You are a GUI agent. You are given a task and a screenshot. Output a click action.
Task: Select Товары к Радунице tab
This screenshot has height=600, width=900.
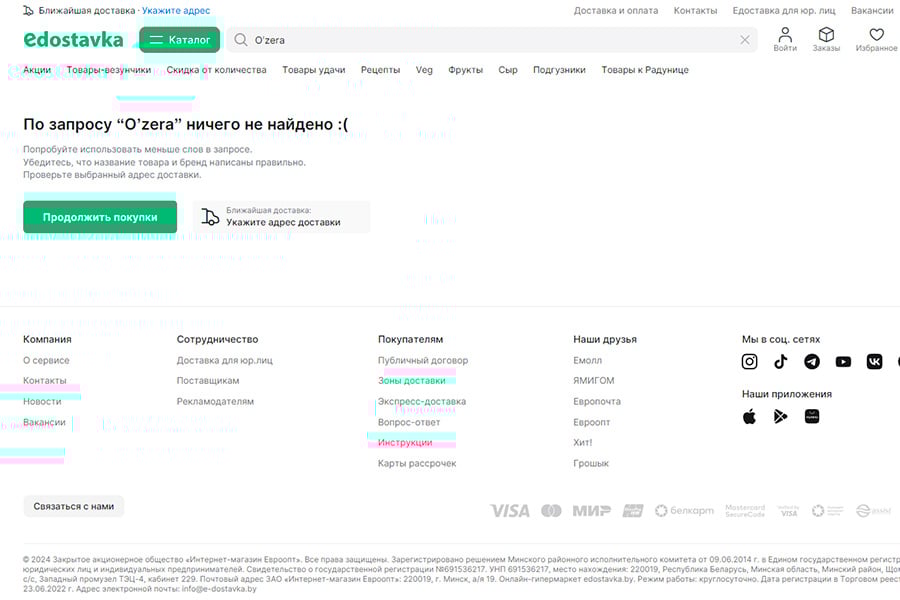[645, 69]
